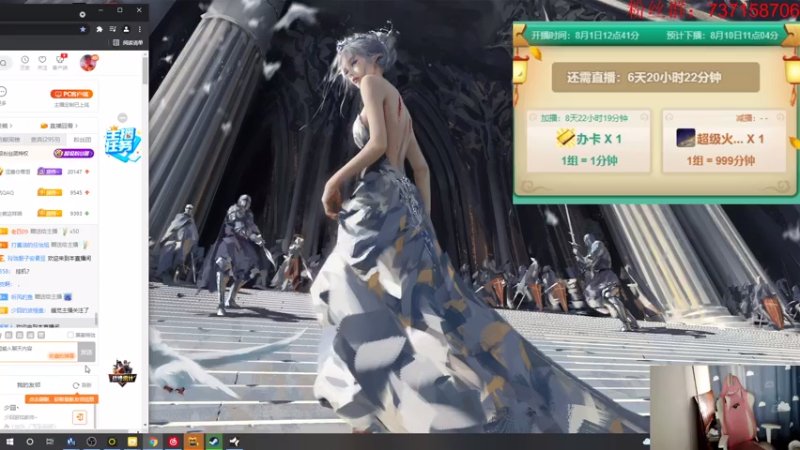The width and height of the screenshot is (800, 450).
Task: Click the fourth chat toolbar square icon
Action: coord(41,335)
